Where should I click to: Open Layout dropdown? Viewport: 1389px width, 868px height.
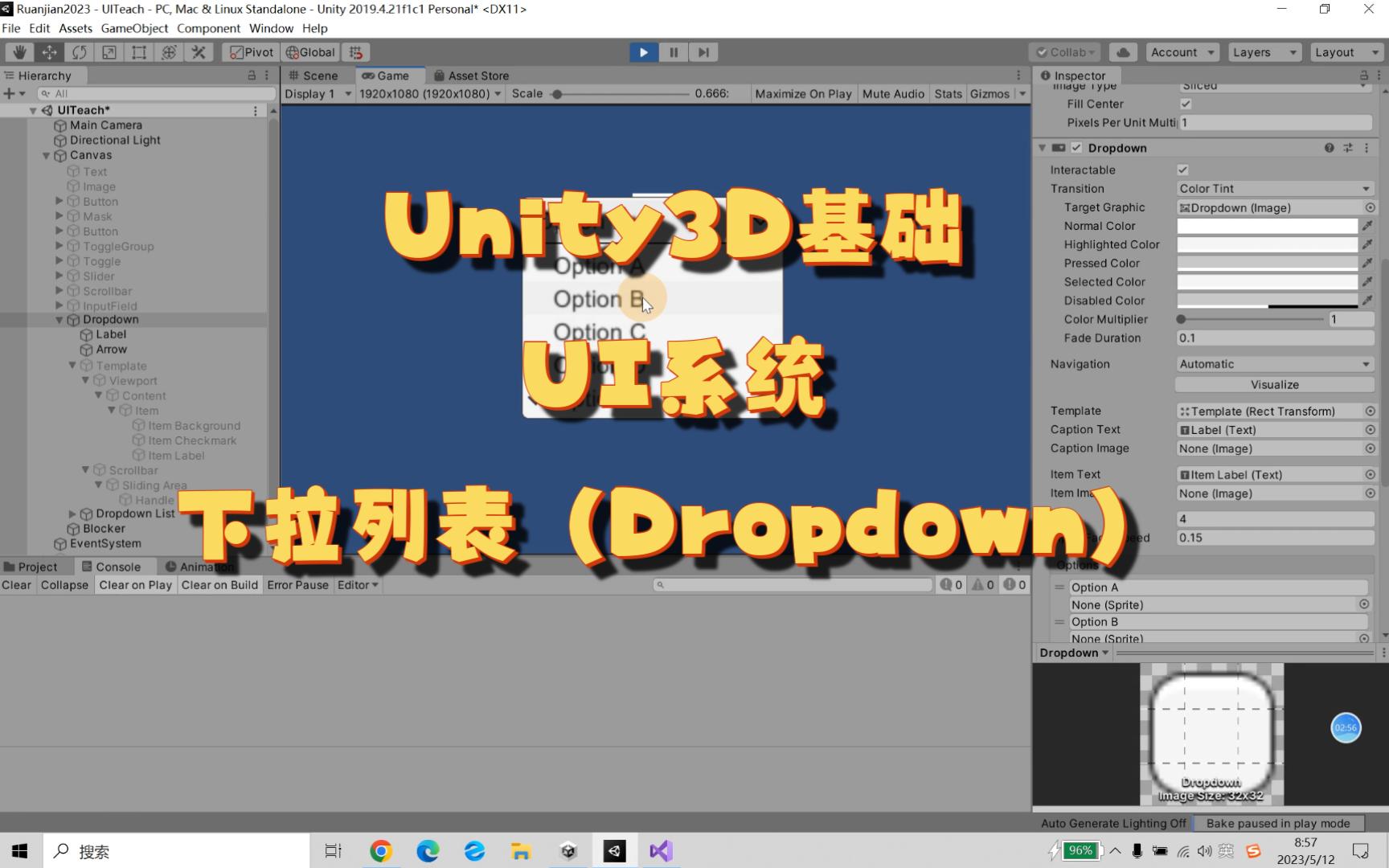pos(1346,52)
